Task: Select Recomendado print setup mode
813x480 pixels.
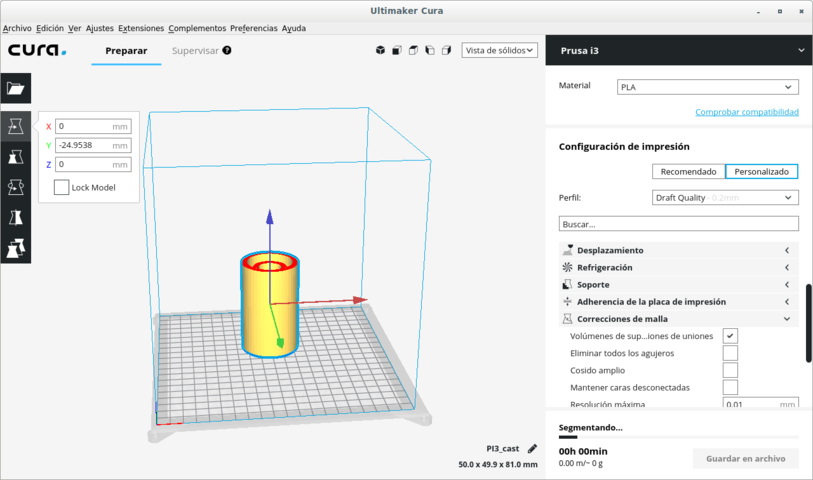Action: pyautogui.click(x=689, y=172)
